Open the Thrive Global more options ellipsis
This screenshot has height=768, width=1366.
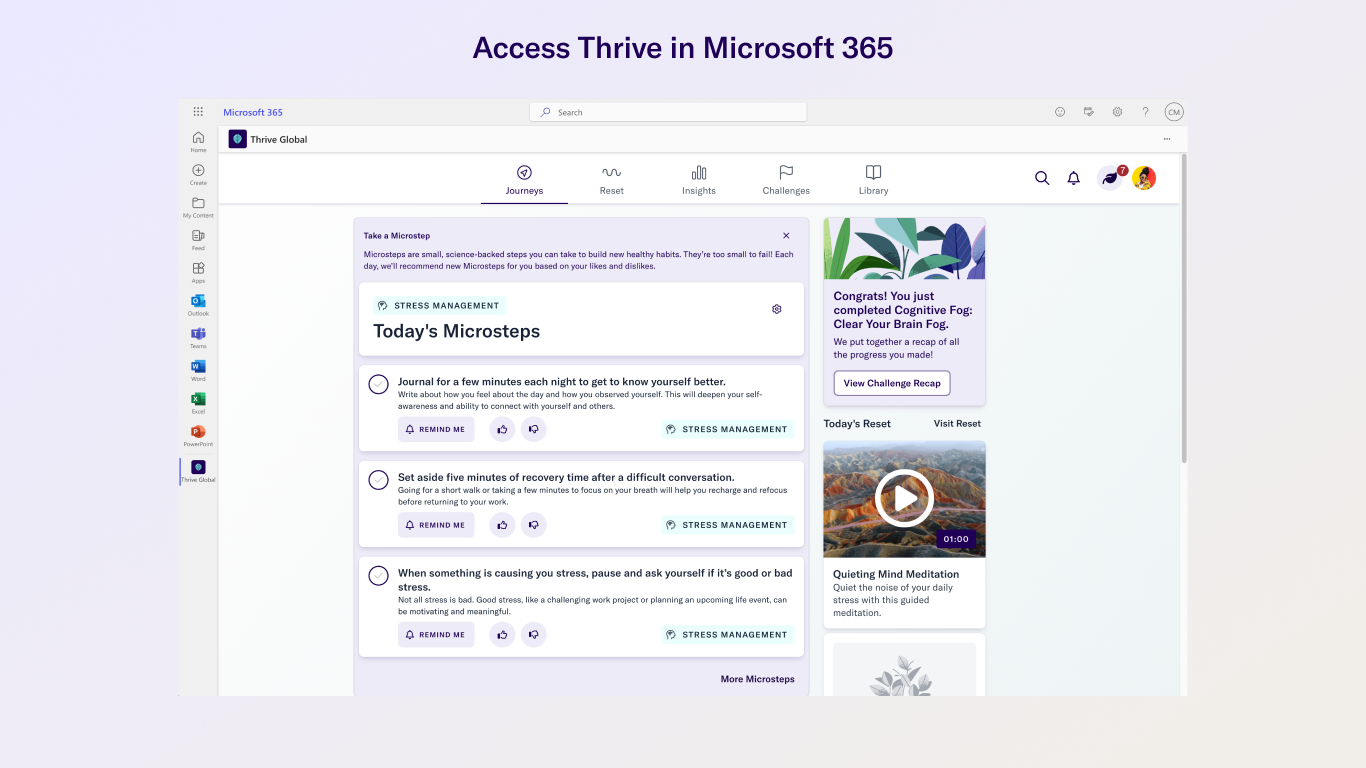click(1166, 139)
